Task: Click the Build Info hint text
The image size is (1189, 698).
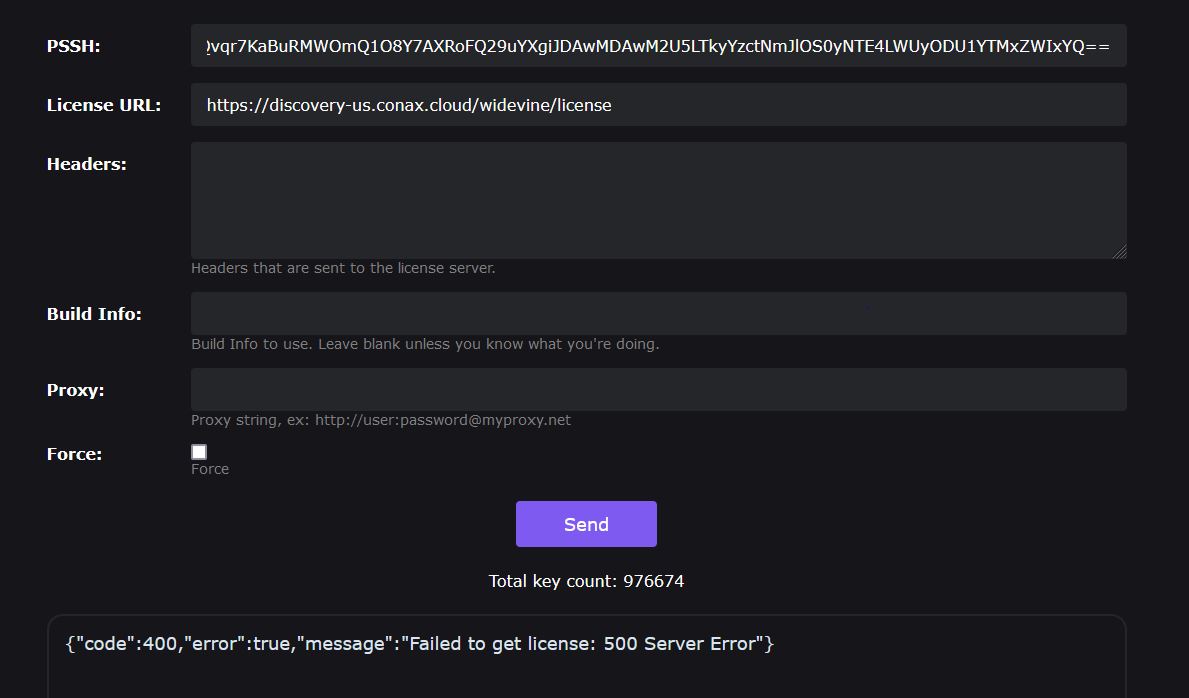Action: 425,344
